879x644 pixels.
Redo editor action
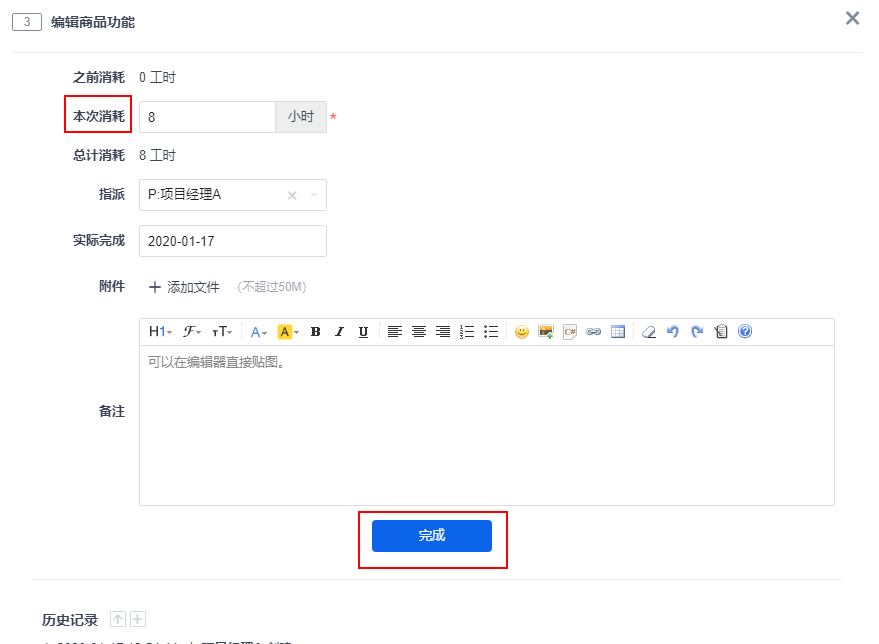[x=697, y=332]
